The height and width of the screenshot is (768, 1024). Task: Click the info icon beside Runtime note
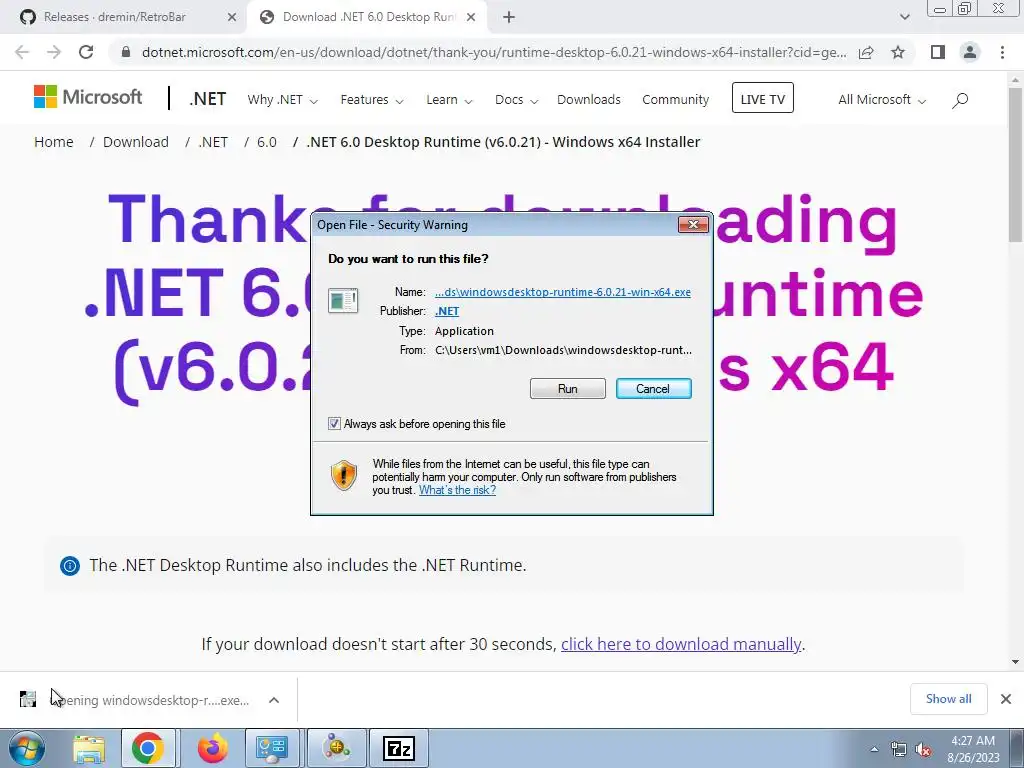tap(70, 566)
